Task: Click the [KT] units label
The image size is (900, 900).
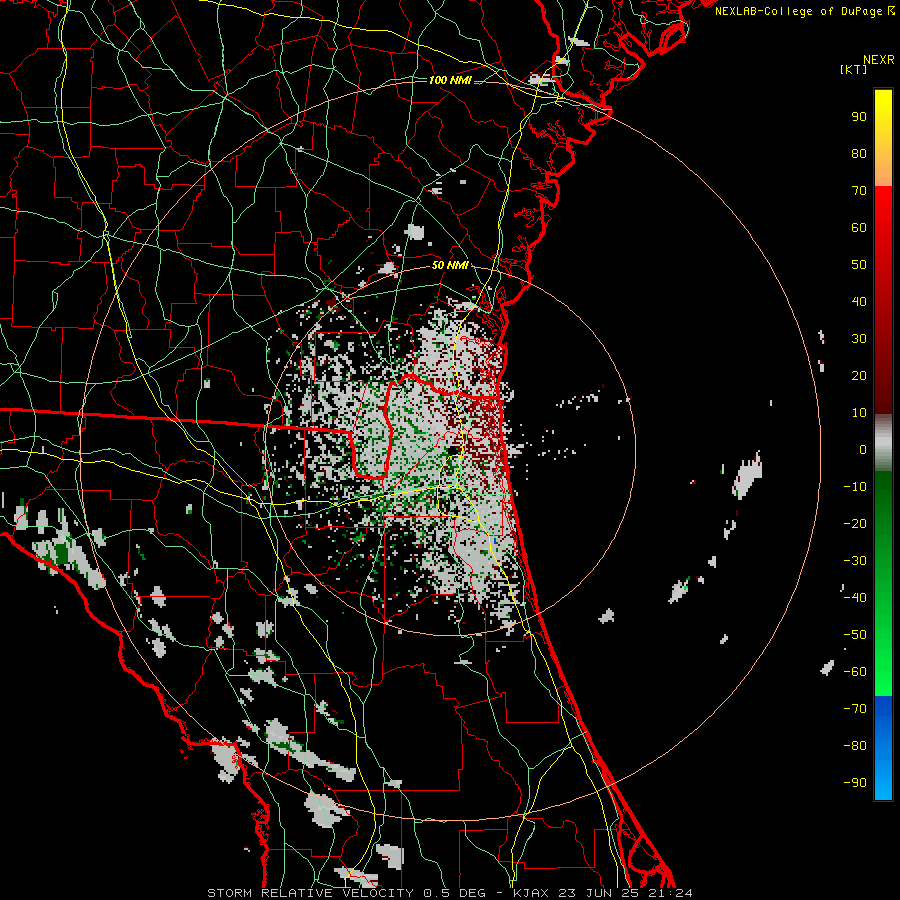Action: point(853,69)
